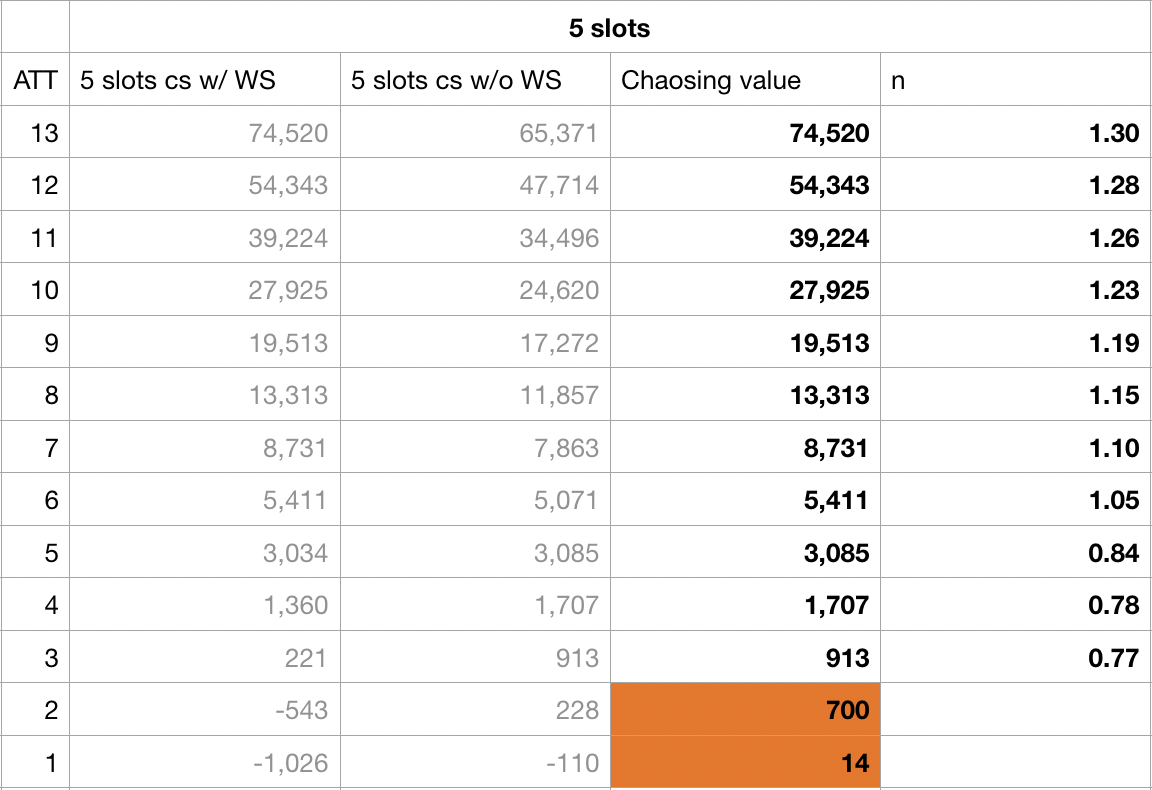The width and height of the screenshot is (1152, 790).
Task: Click the n value 0.84 cell
Action: (x=1015, y=553)
